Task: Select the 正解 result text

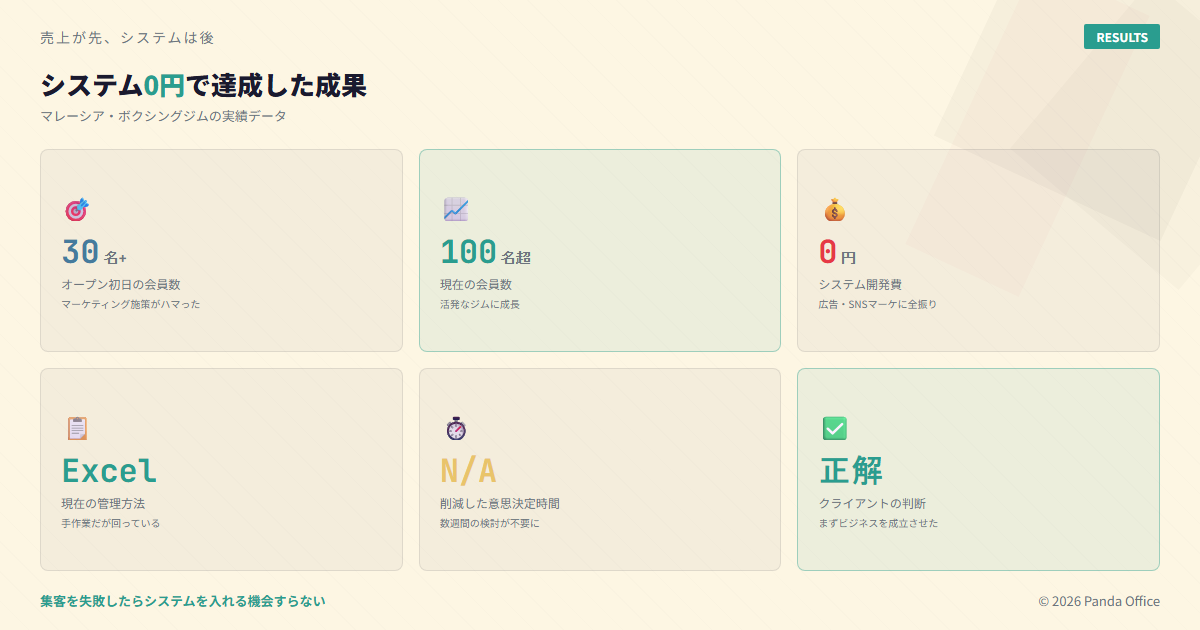Action: (x=851, y=470)
